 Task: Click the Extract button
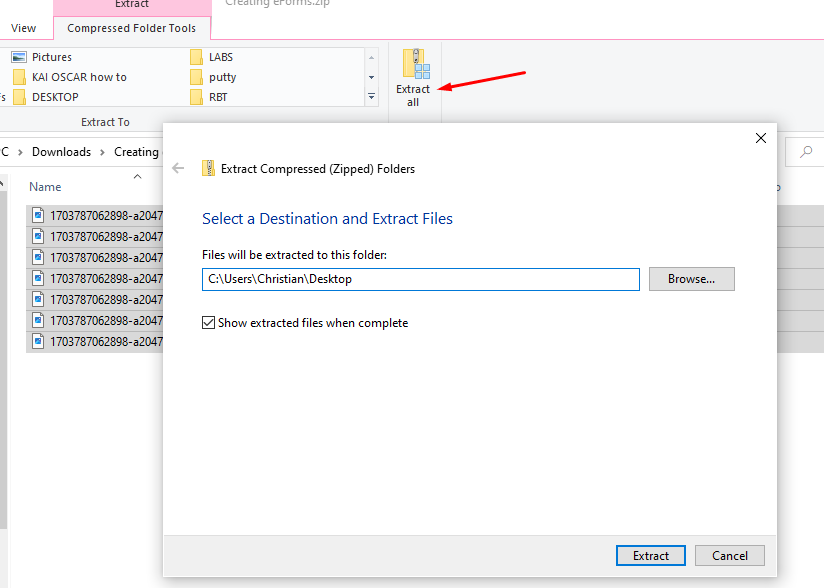tap(651, 555)
